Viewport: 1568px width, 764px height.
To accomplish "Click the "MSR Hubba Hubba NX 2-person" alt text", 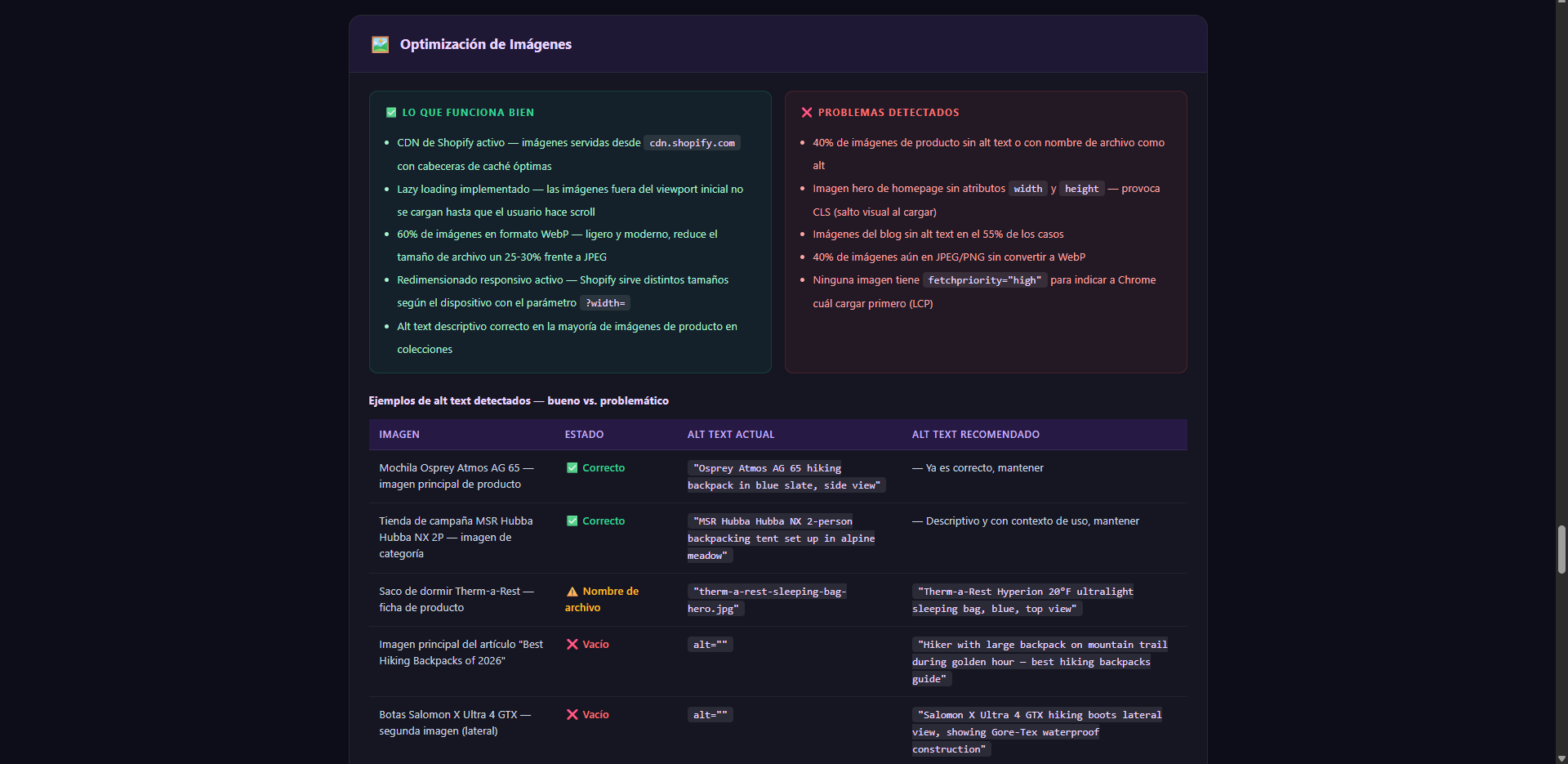I will click(782, 538).
